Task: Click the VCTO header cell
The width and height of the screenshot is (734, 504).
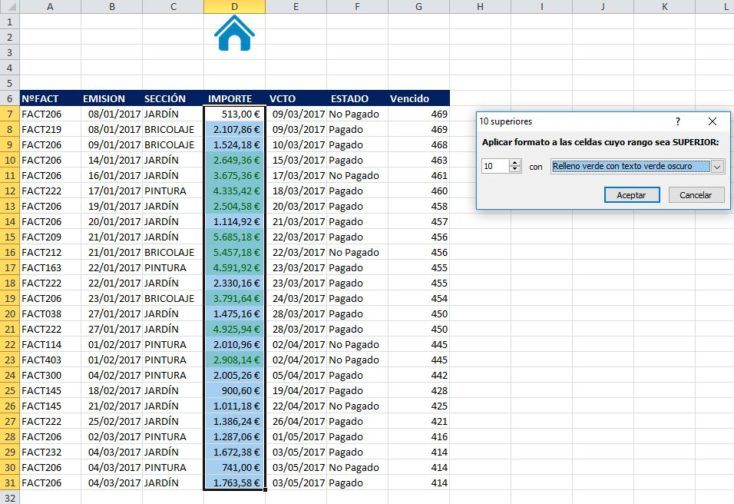Action: 296,99
